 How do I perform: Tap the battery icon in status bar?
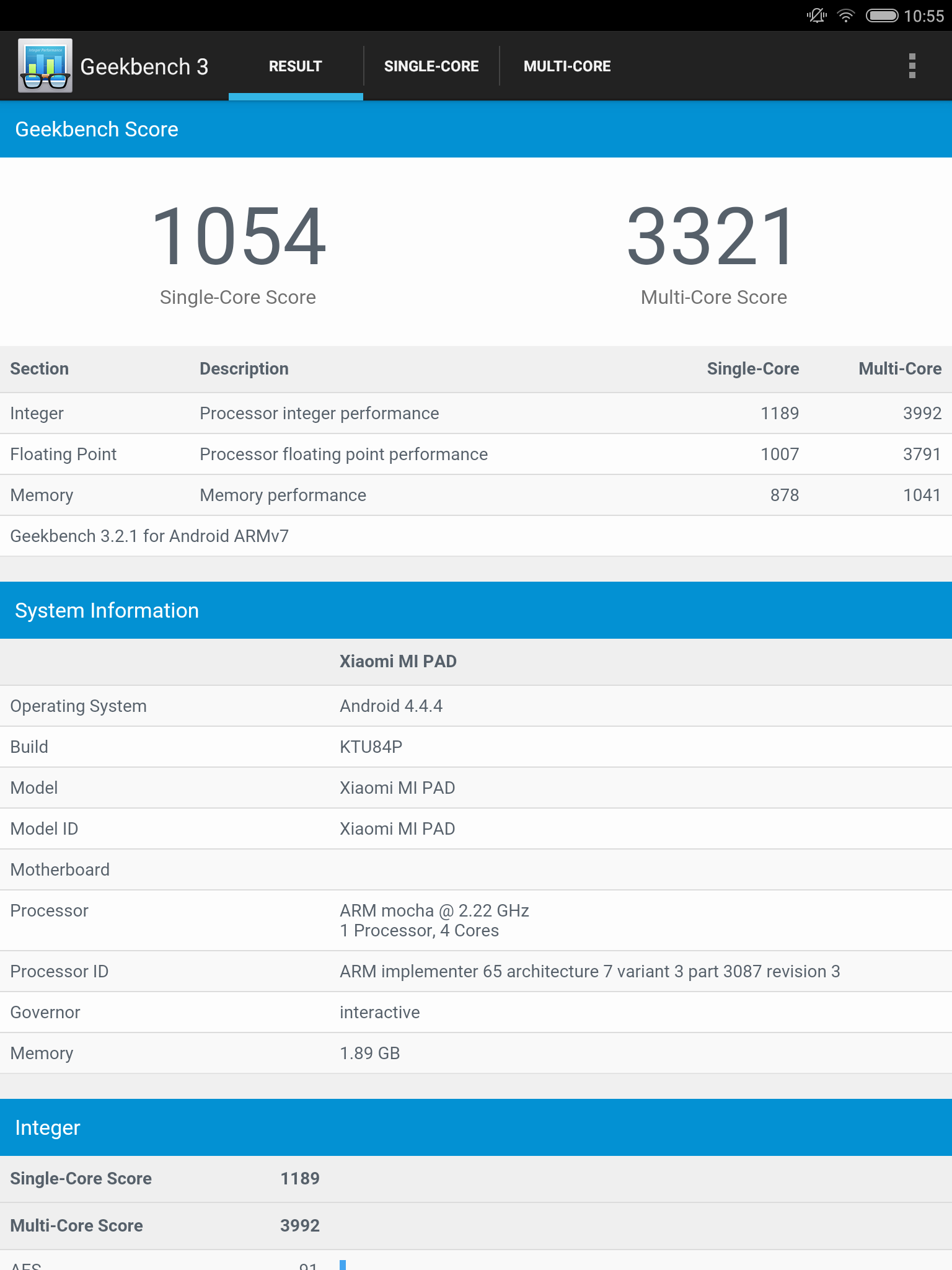pos(882,16)
